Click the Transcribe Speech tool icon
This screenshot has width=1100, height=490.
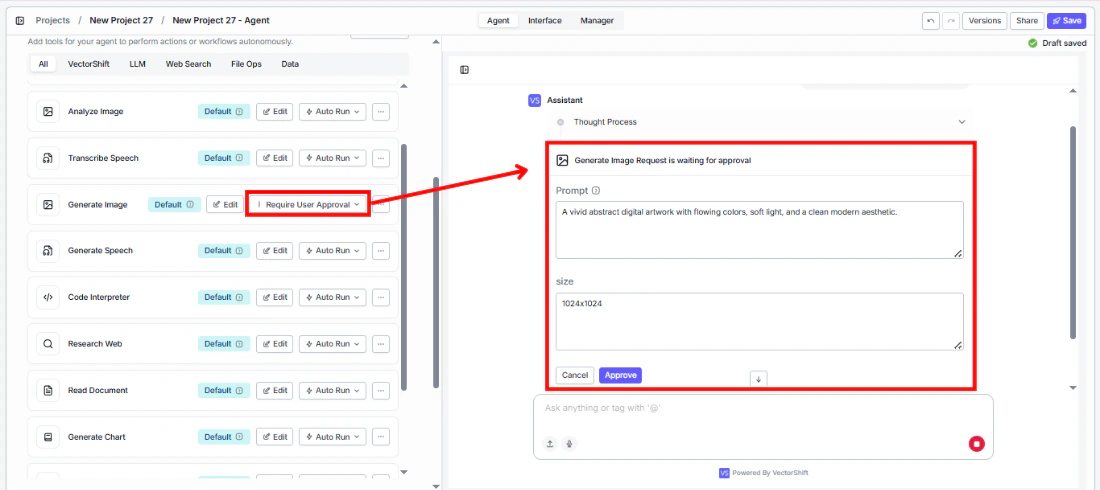coord(48,158)
